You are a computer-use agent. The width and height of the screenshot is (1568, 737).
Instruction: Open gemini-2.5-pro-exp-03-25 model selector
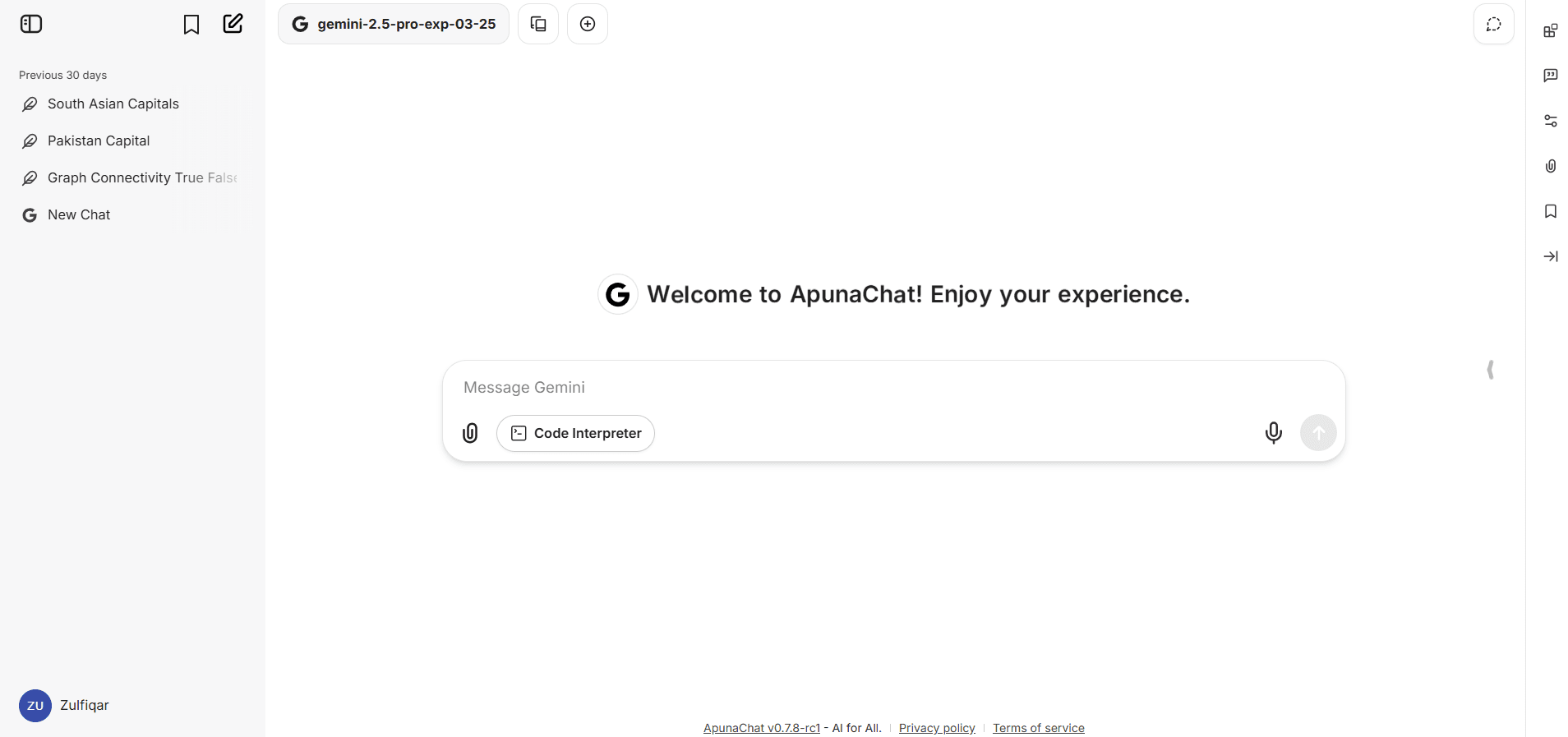point(394,24)
